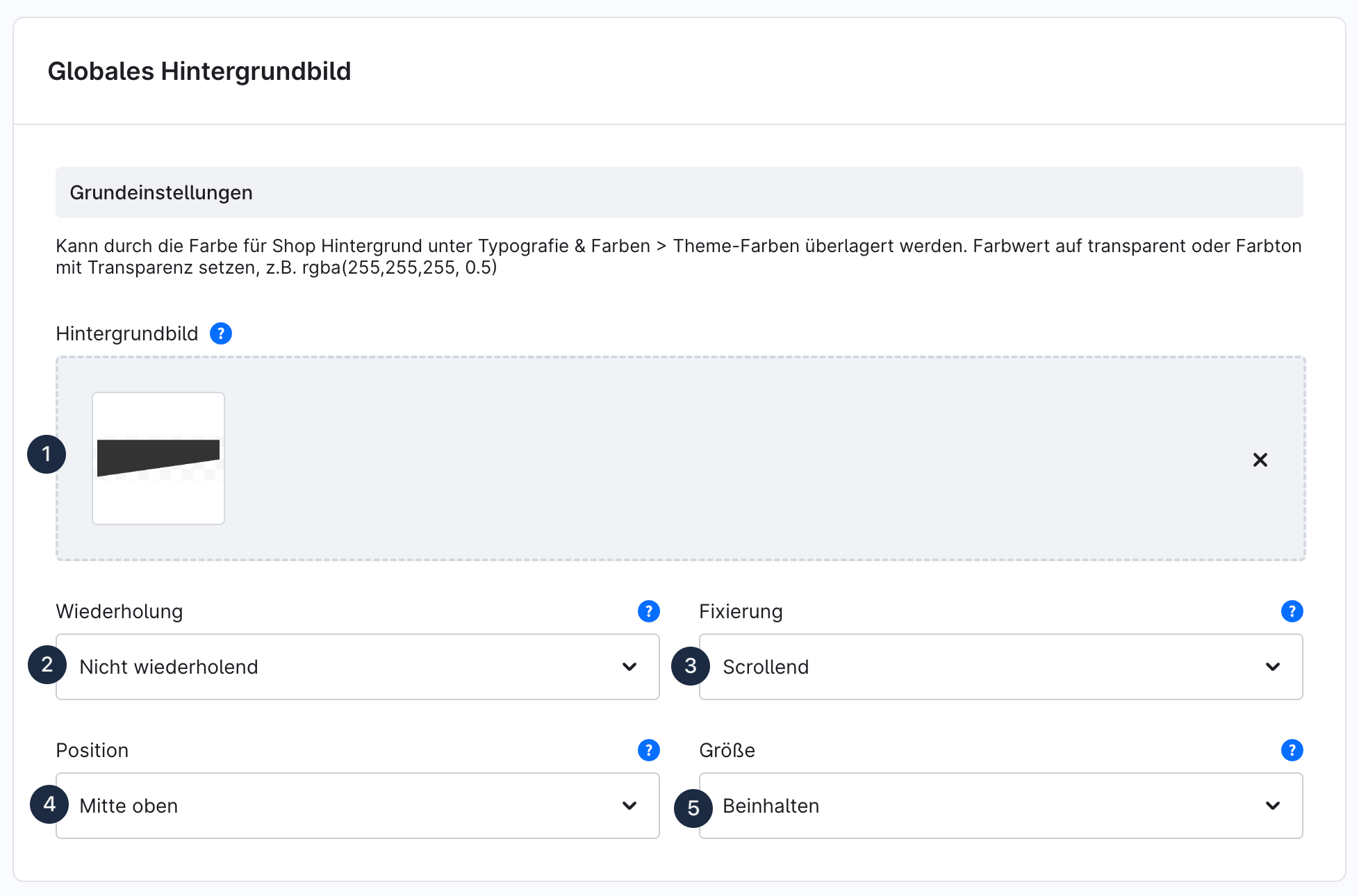The width and height of the screenshot is (1359, 896).
Task: Remove the uploaded background image
Action: click(x=1260, y=460)
